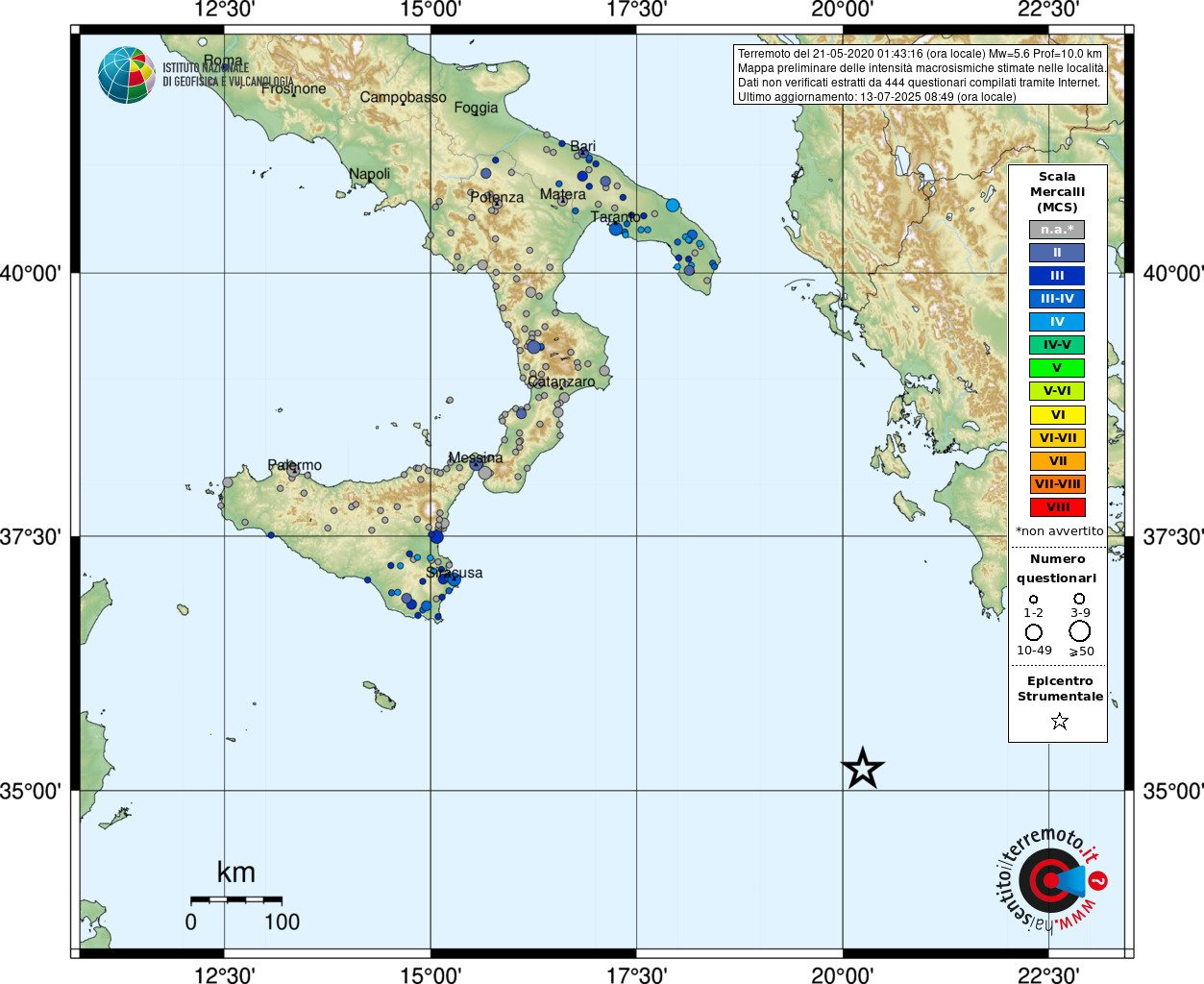
Task: Click the ISTITUTO NAZIONALE DI GEOFISICA text
Action: pos(228,75)
